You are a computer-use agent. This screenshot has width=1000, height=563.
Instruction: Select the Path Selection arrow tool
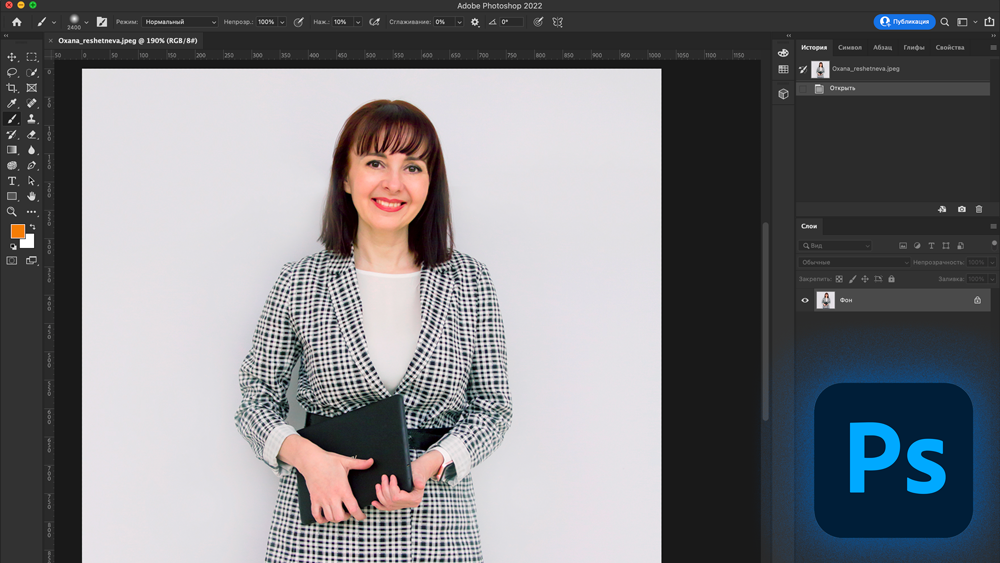[x=31, y=181]
